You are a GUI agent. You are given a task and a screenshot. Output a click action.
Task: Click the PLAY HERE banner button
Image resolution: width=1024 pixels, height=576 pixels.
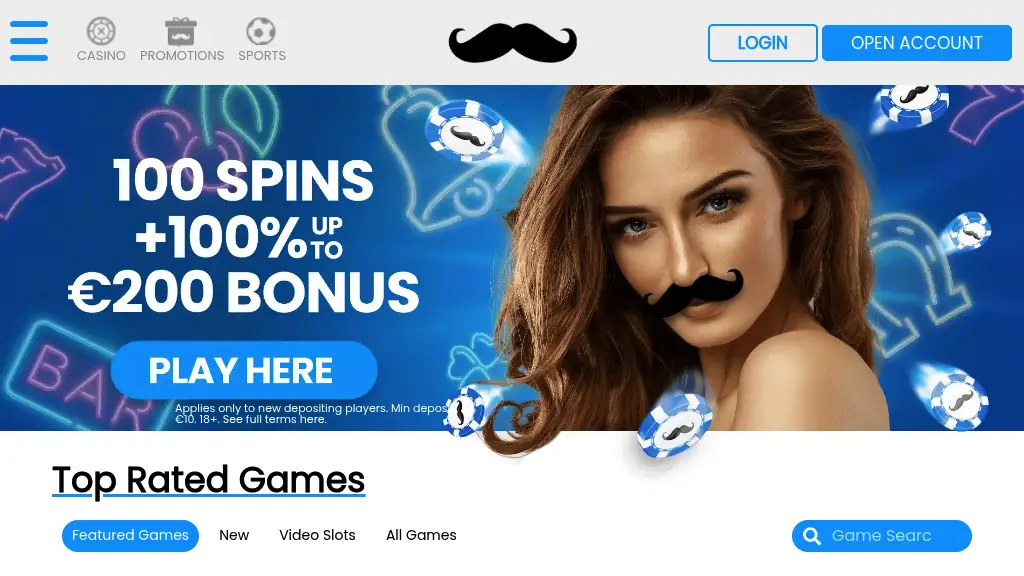point(244,370)
